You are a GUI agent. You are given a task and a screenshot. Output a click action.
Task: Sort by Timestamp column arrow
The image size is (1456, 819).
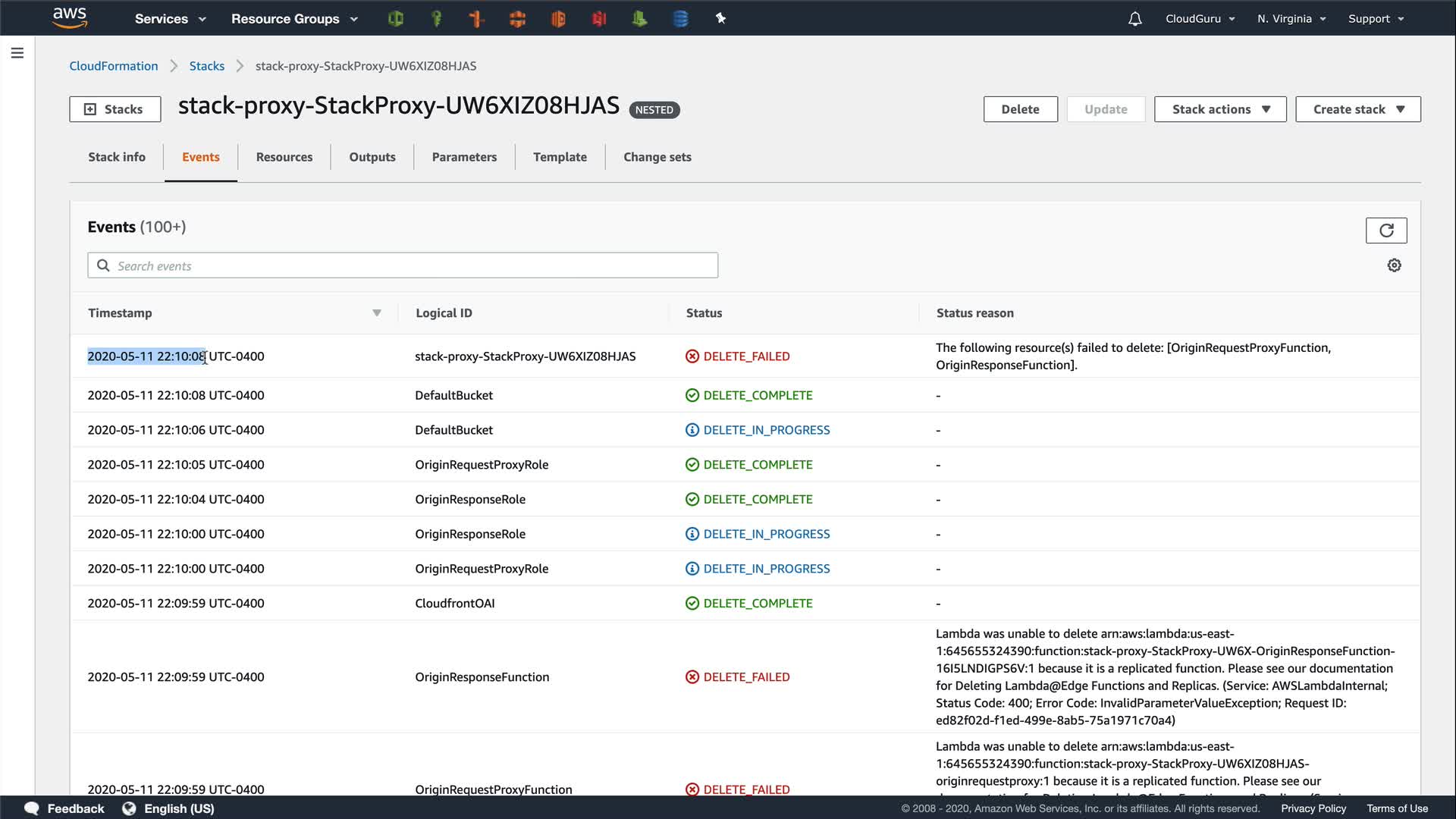click(x=376, y=313)
